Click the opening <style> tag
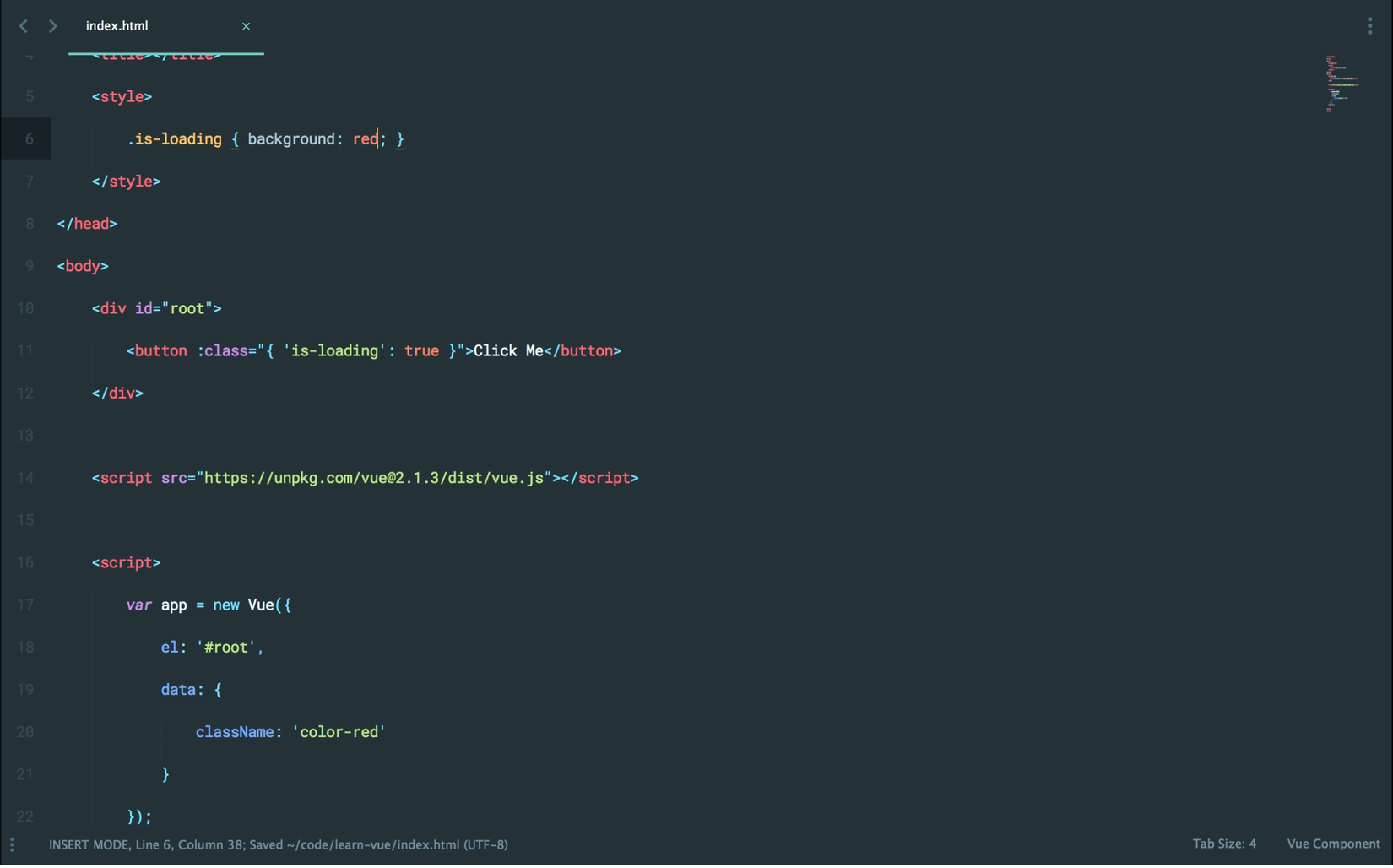Image resolution: width=1393 pixels, height=868 pixels. (x=122, y=97)
